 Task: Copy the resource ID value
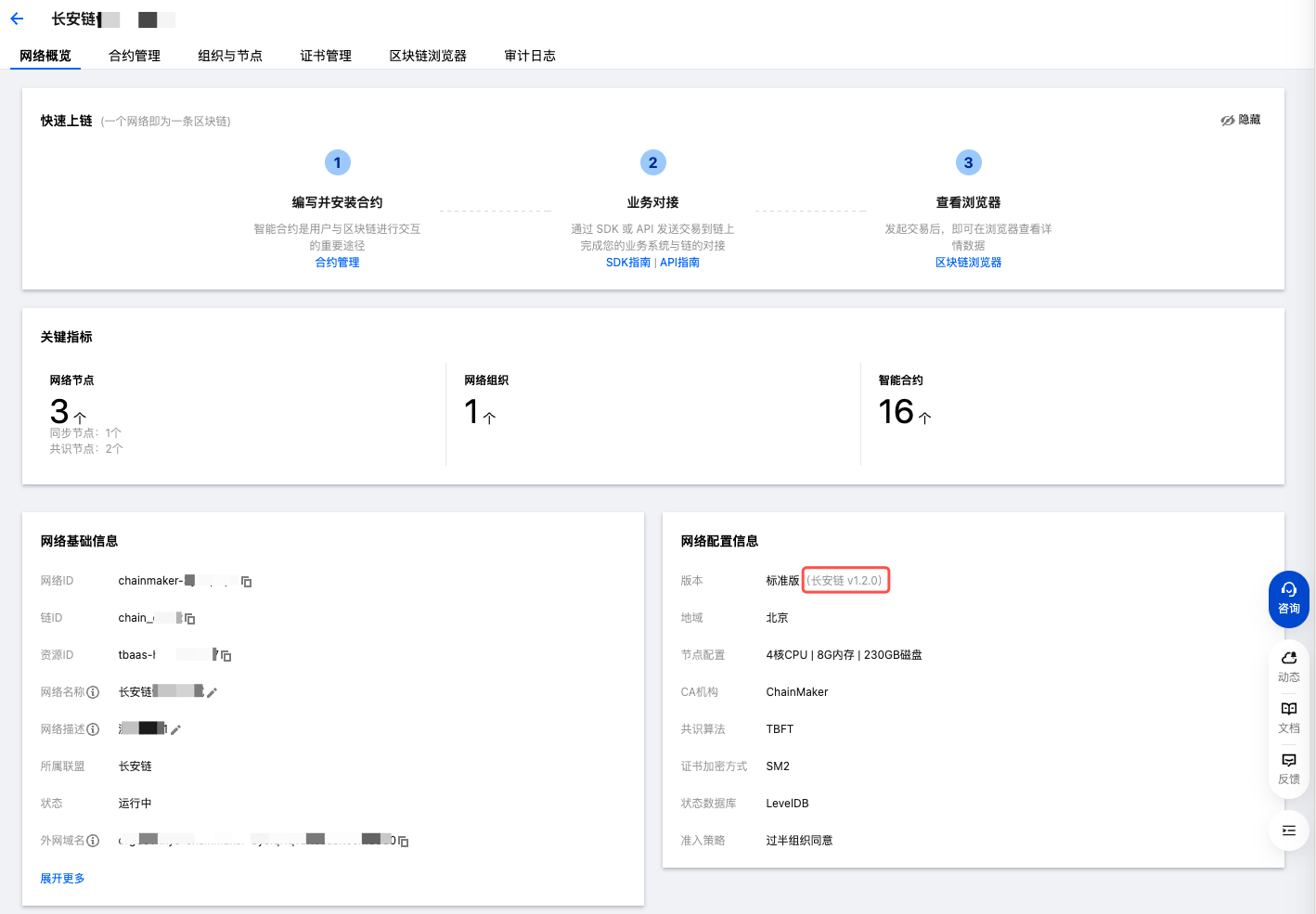point(226,656)
